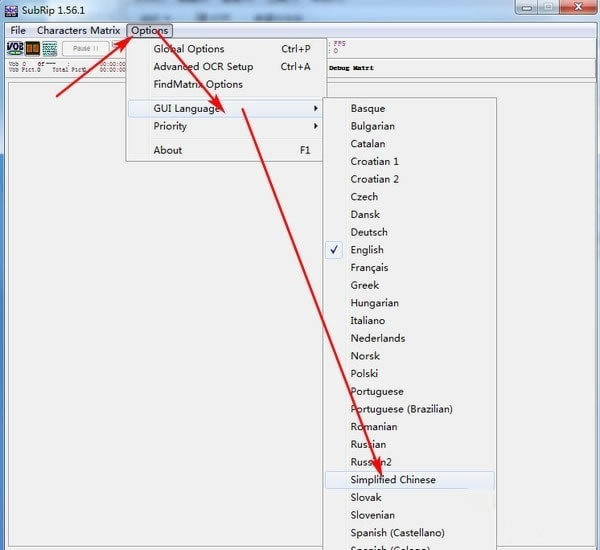
Task: Open Global Options dialog
Action: pos(189,49)
